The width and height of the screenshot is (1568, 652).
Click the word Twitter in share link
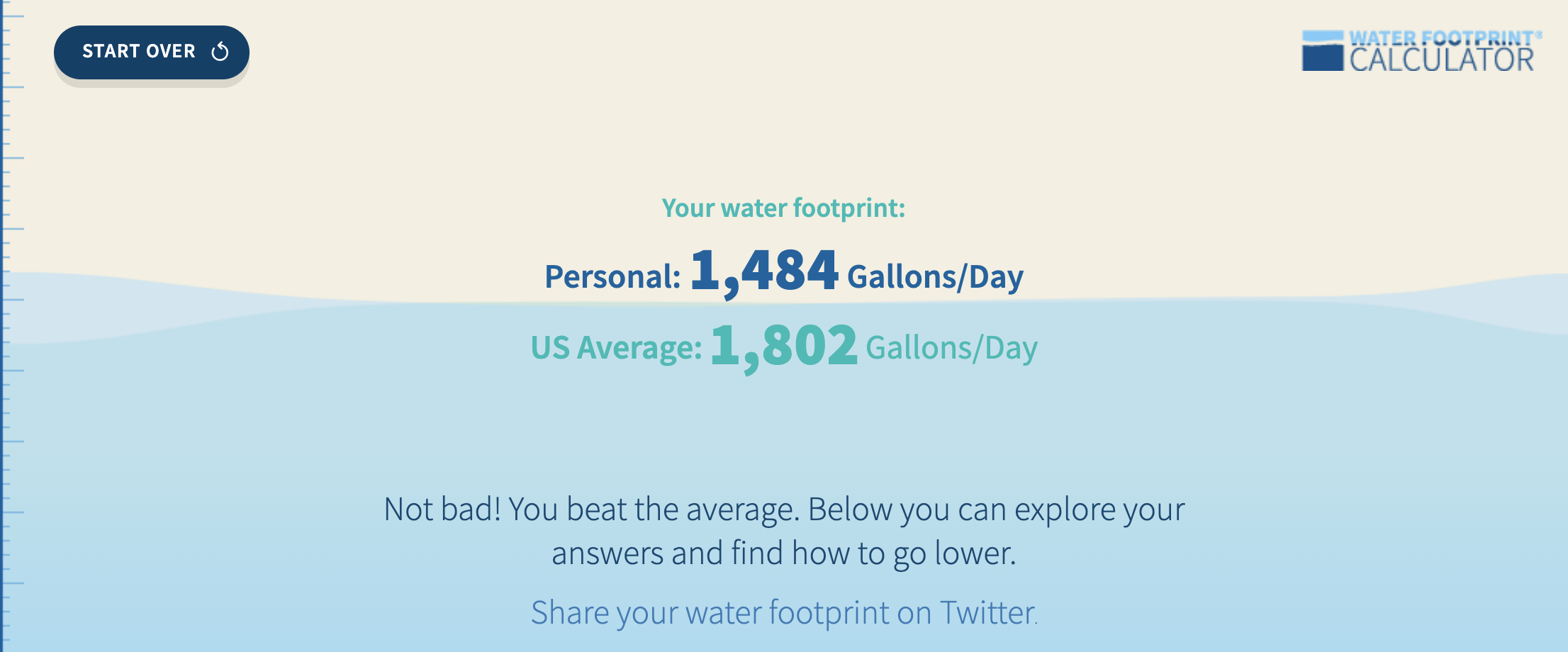coord(988,613)
